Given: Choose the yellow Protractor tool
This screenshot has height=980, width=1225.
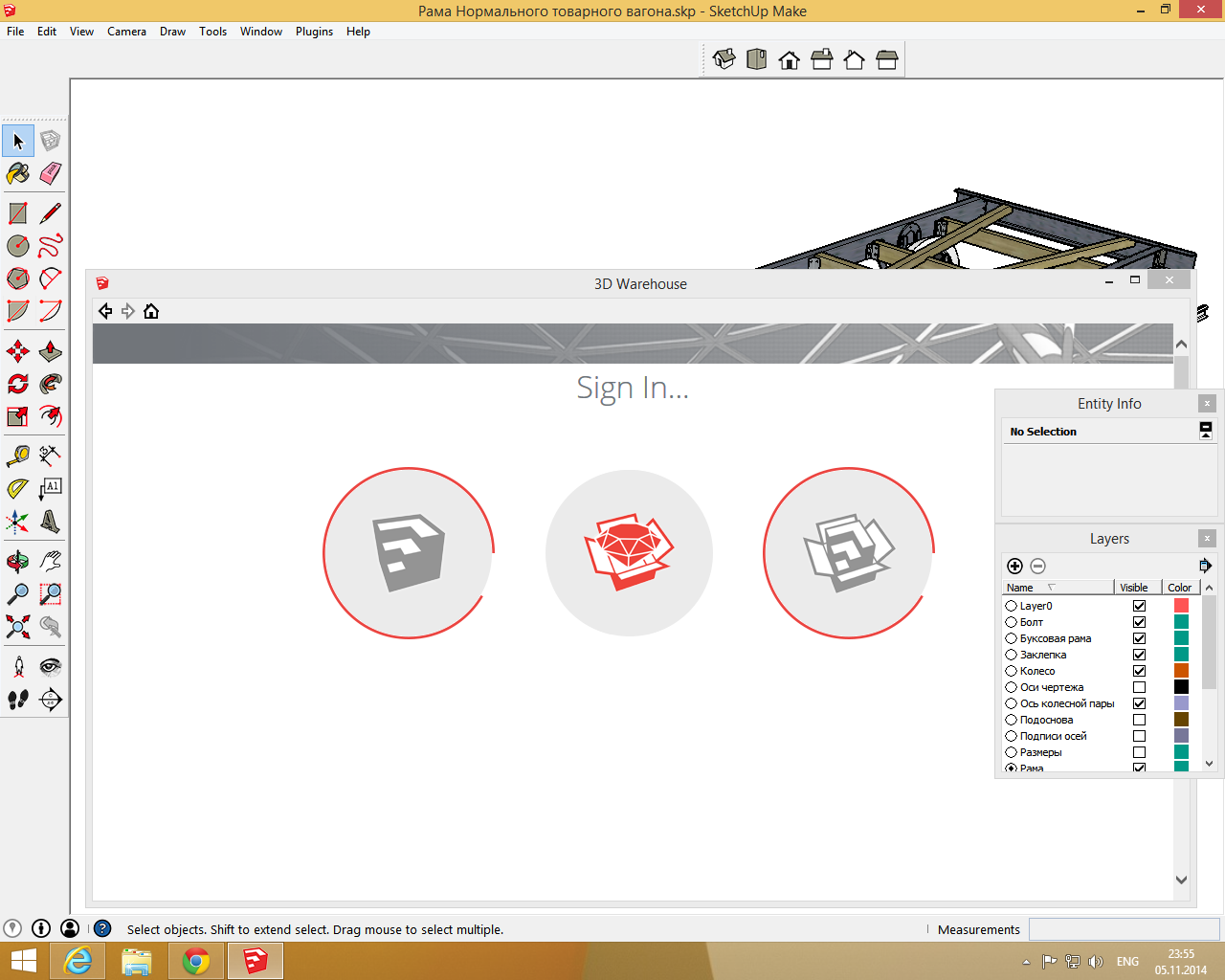Looking at the screenshot, I should click(18, 489).
